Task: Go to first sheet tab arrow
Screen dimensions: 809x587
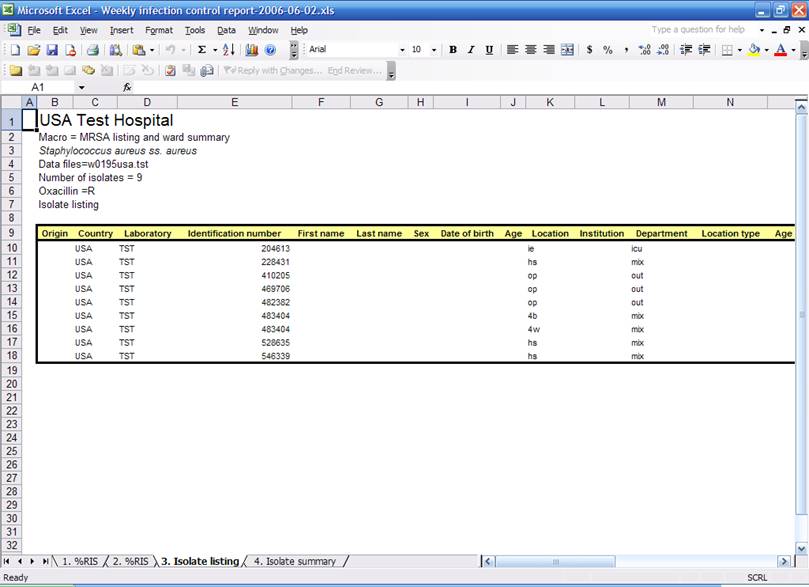Action: point(7,561)
